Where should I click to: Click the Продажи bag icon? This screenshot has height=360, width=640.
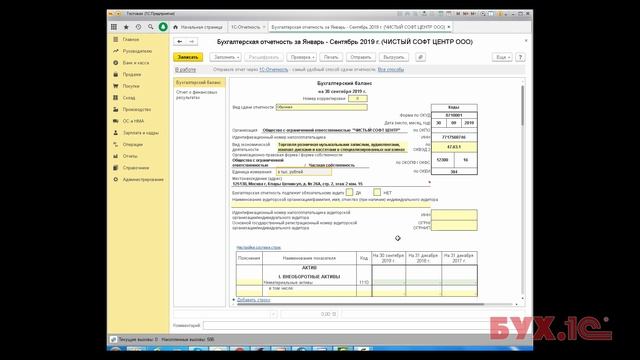(116, 74)
